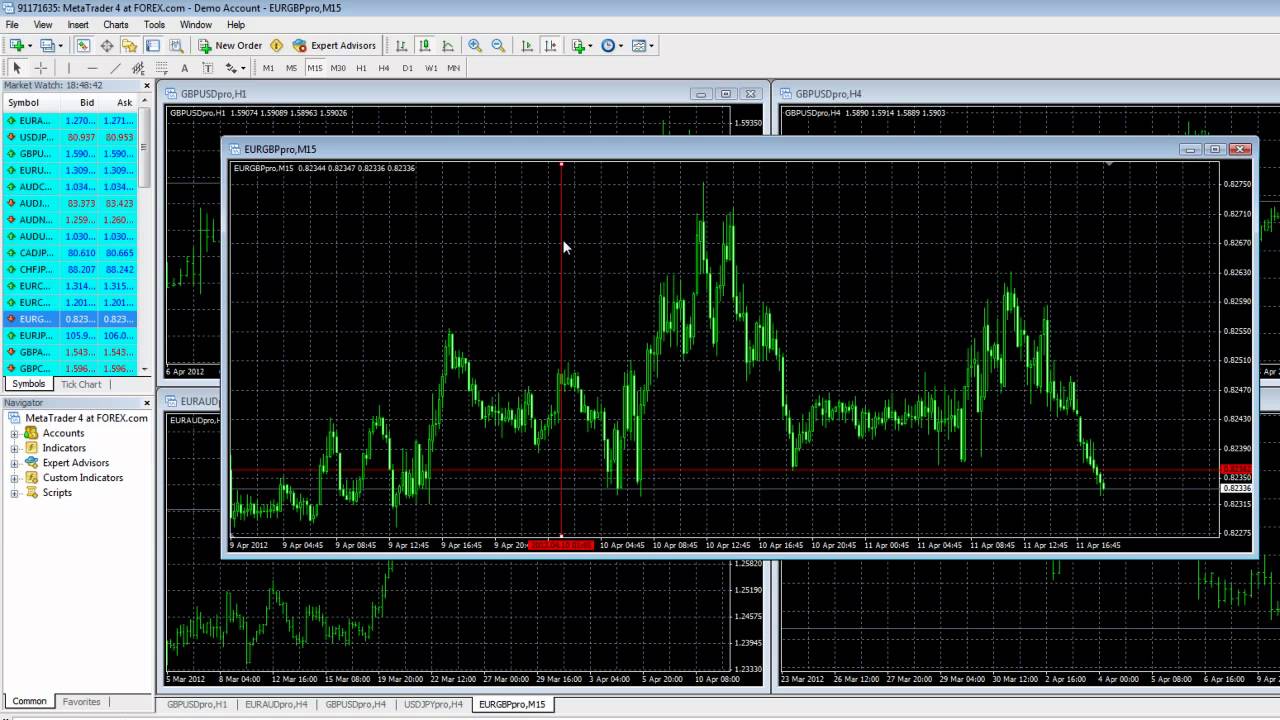1280x720 pixels.
Task: Switch chart to Bar Chart mode
Action: click(401, 45)
